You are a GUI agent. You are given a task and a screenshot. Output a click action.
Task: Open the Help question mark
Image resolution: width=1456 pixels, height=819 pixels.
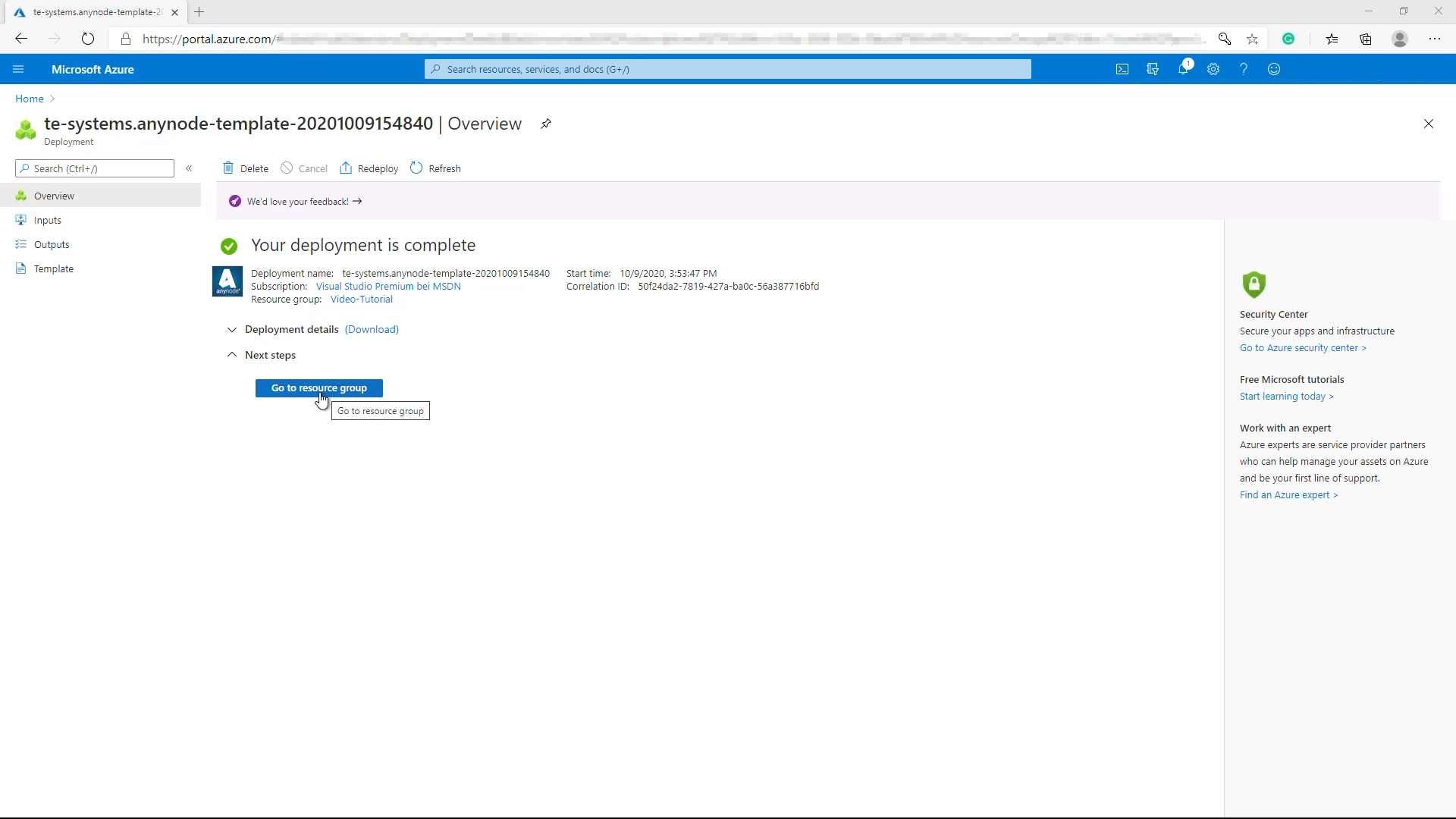tap(1244, 69)
